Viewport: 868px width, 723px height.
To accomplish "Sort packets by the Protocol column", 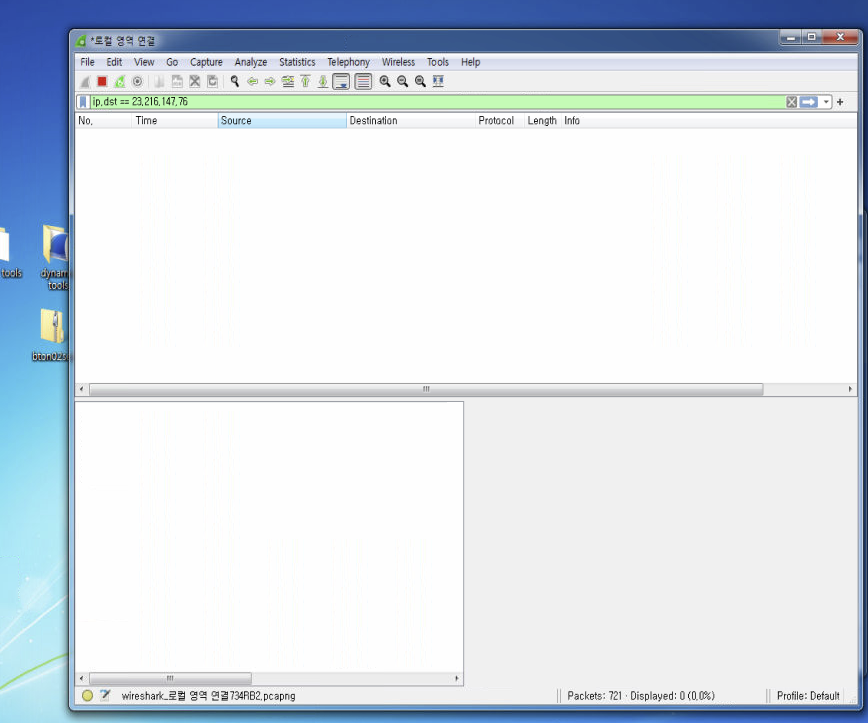I will pyautogui.click(x=500, y=121).
